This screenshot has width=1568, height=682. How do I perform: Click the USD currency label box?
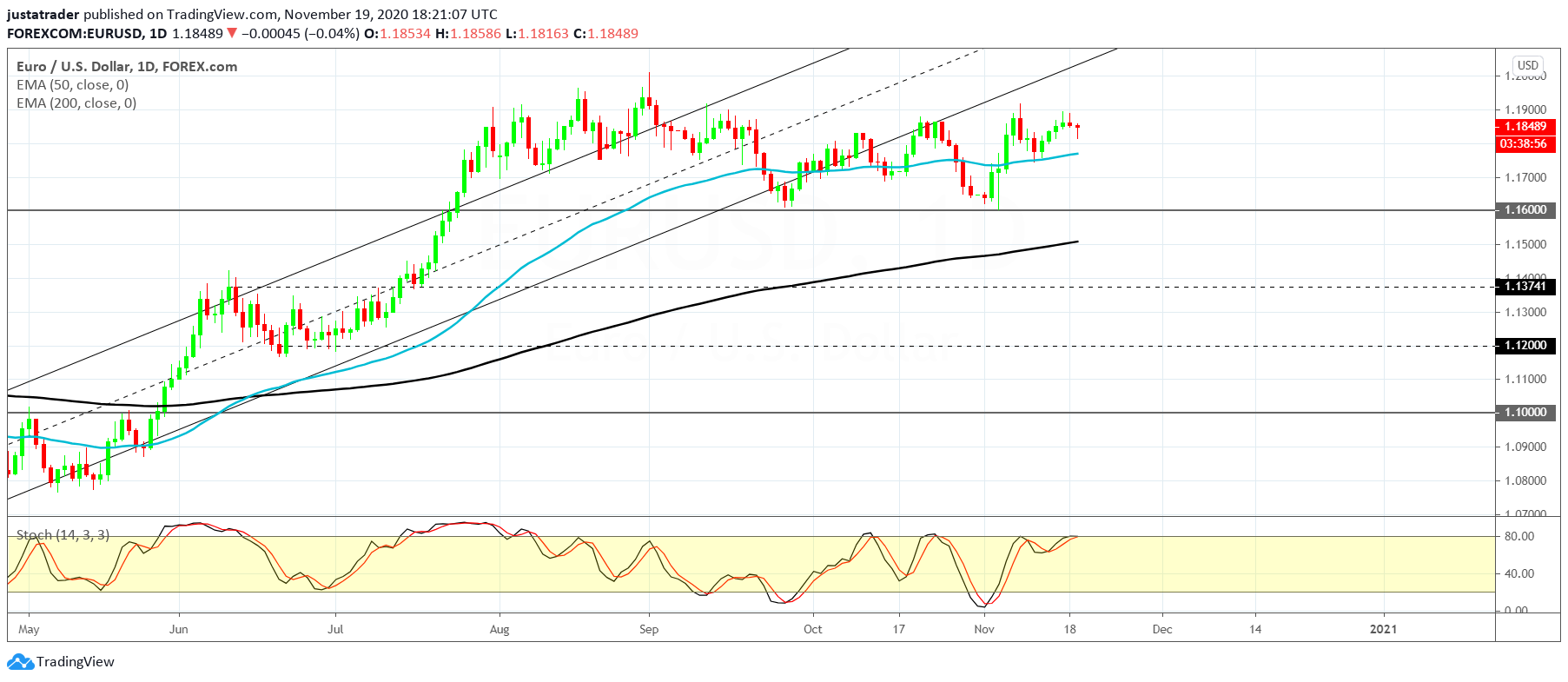[x=1528, y=65]
